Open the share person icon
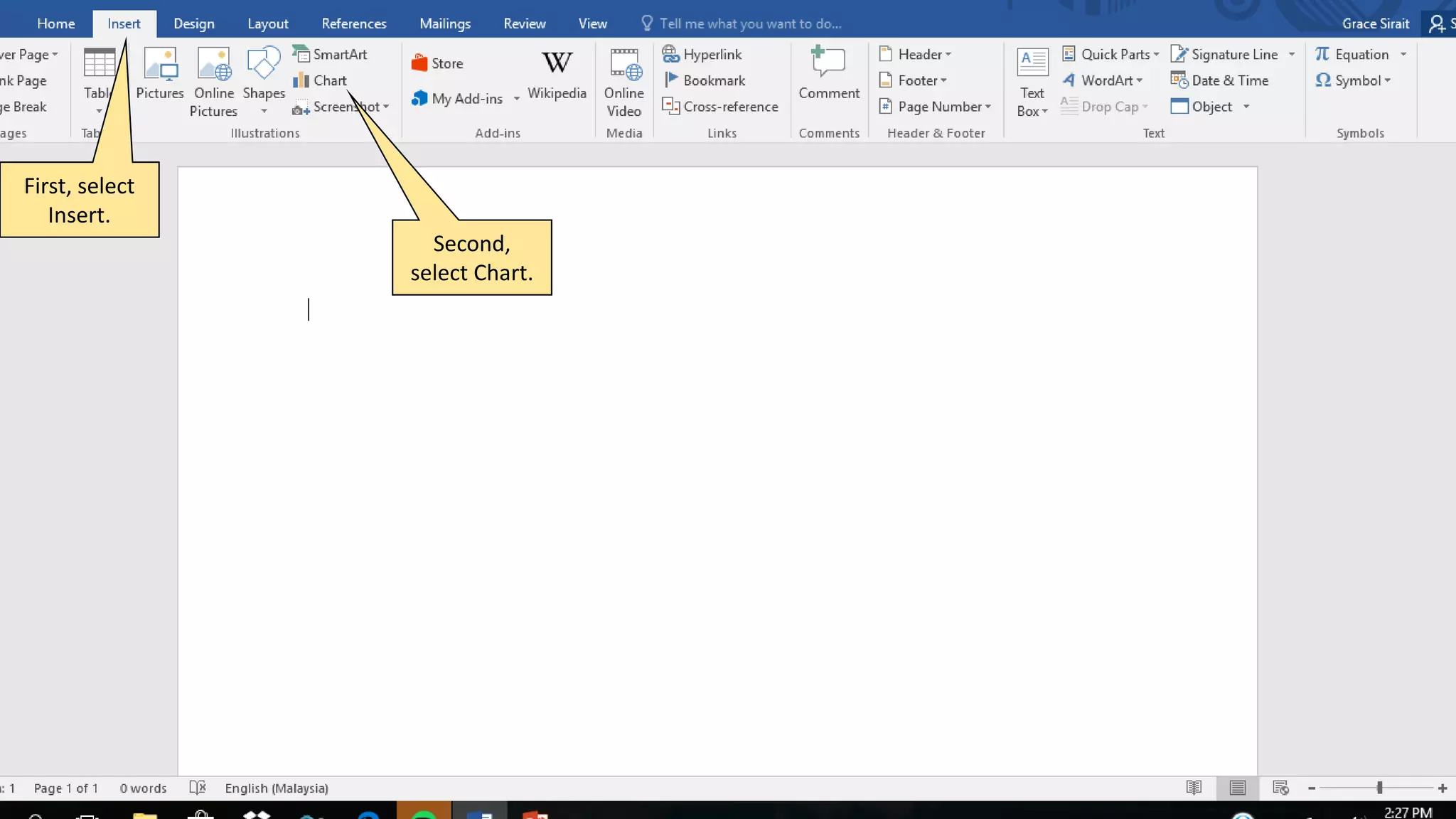 [x=1437, y=23]
